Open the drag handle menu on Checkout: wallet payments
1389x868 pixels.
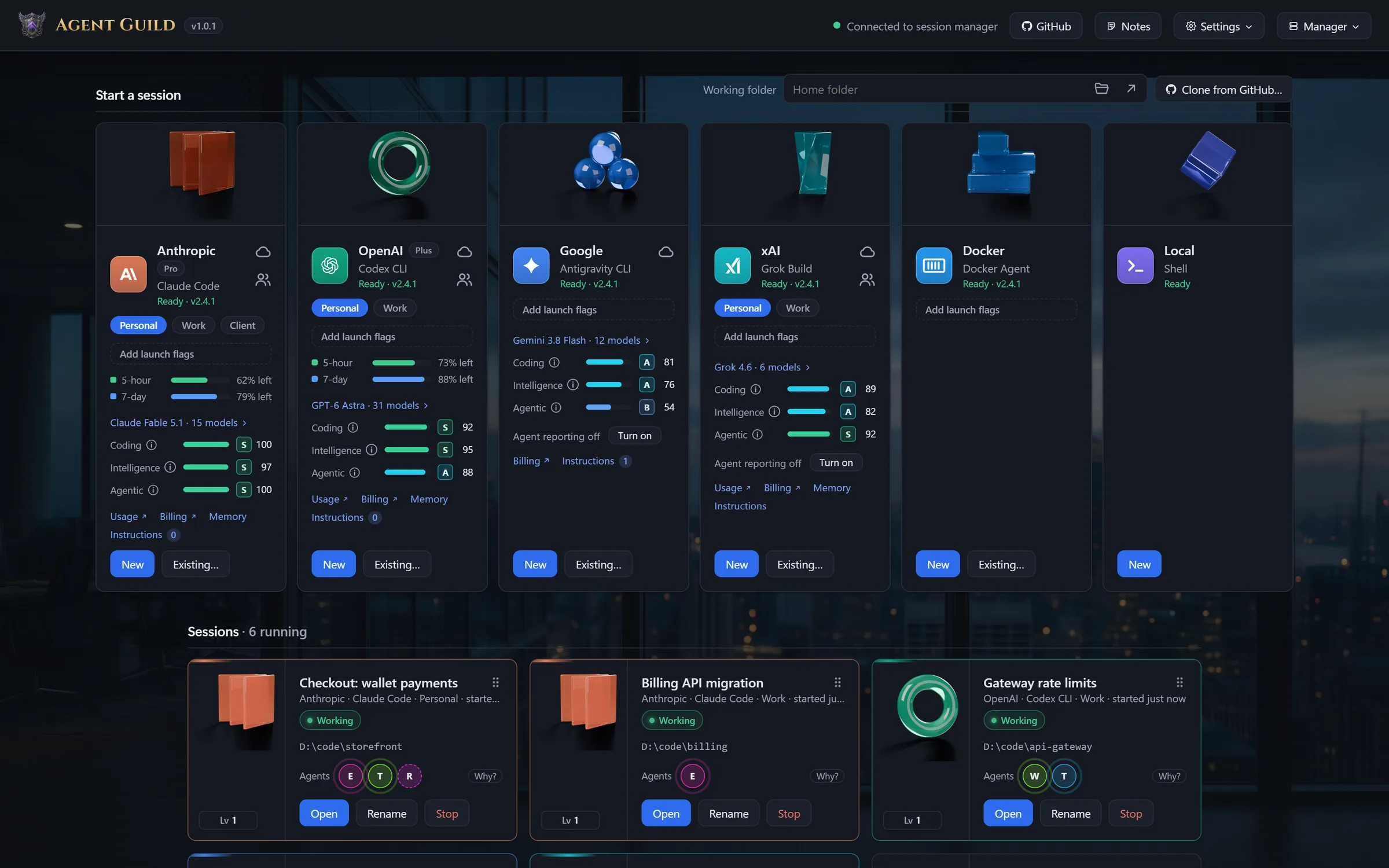click(x=495, y=682)
